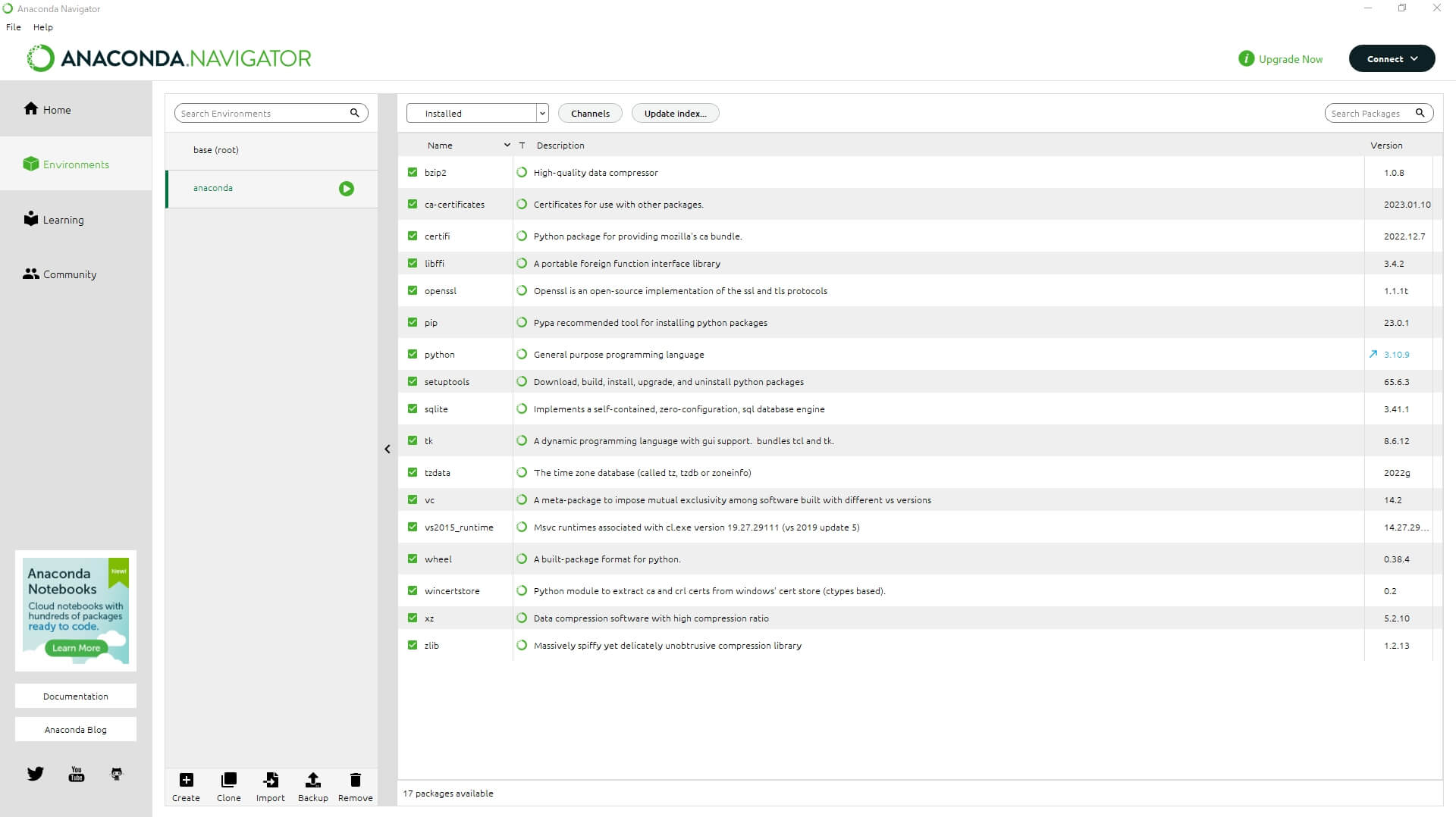Click the vc package description text
Viewport: 1456px width, 817px height.
[x=733, y=499]
